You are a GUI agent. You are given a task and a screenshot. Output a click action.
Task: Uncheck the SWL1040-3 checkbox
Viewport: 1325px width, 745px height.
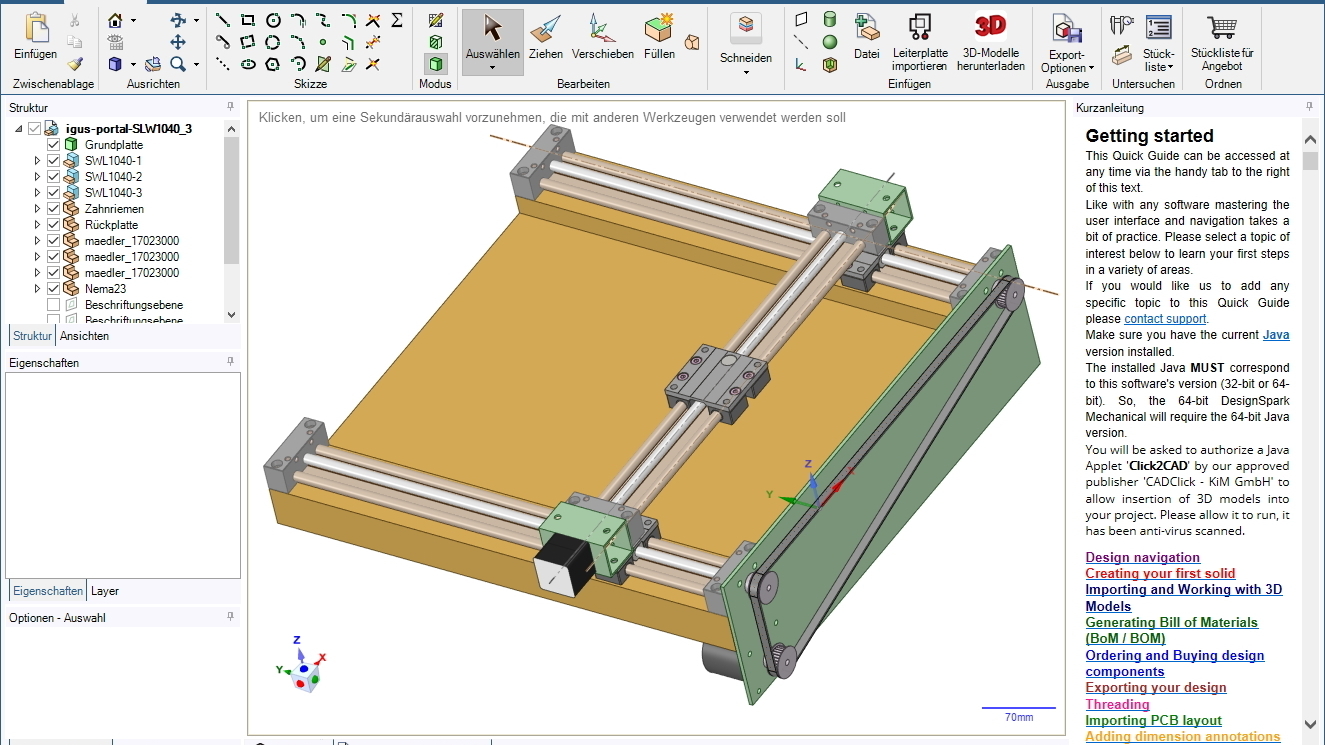pyautogui.click(x=54, y=193)
